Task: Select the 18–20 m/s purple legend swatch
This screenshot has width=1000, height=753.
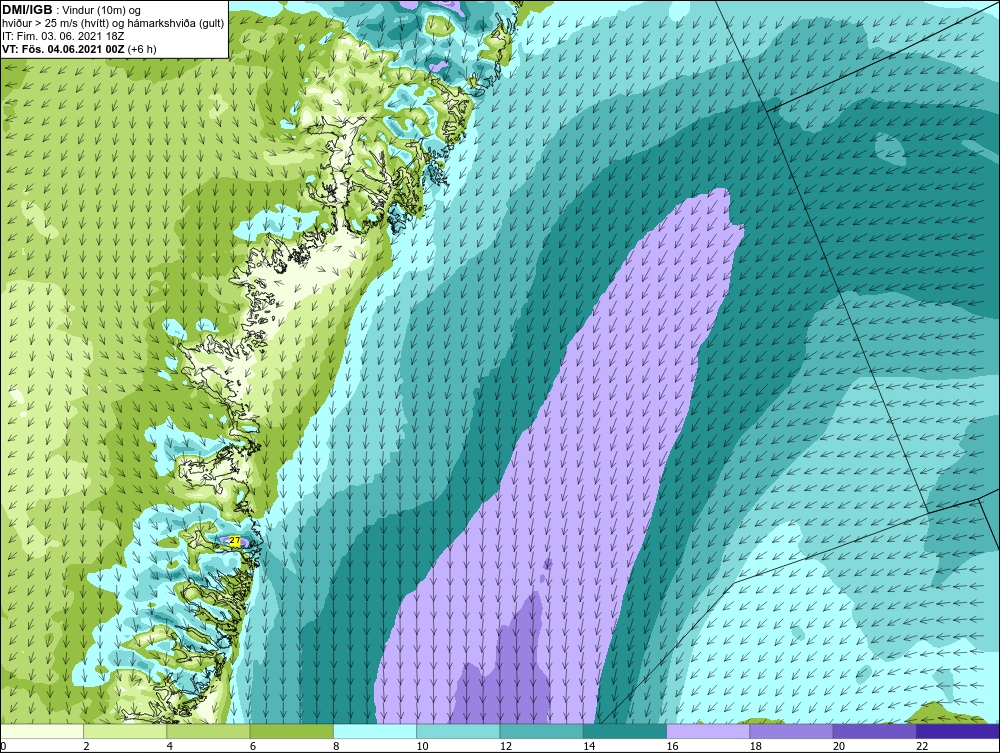Action: pyautogui.click(x=791, y=731)
